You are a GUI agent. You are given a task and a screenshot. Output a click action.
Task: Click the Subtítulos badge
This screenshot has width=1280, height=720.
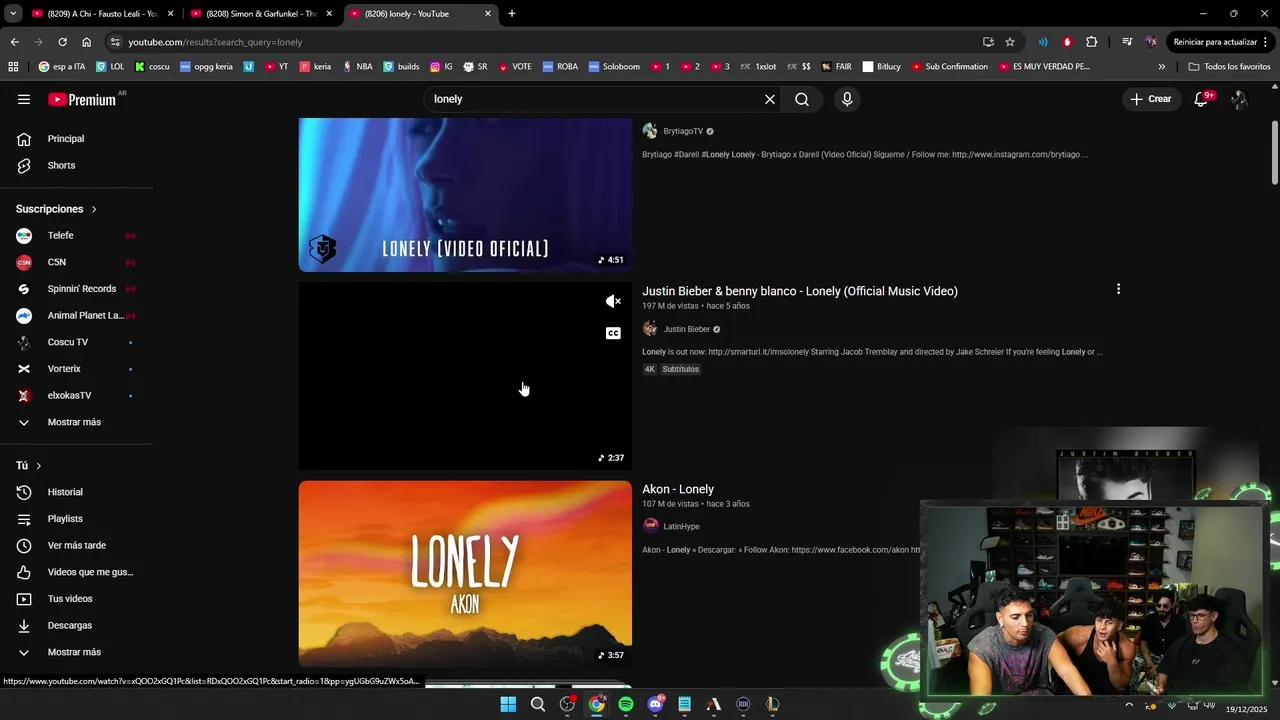pos(681,369)
